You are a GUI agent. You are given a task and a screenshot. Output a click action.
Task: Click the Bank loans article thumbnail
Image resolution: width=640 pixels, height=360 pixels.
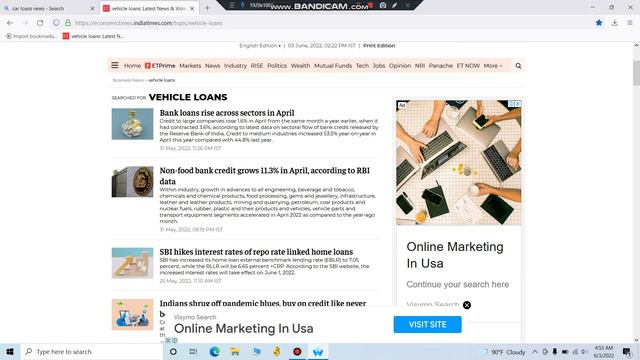[132, 124]
